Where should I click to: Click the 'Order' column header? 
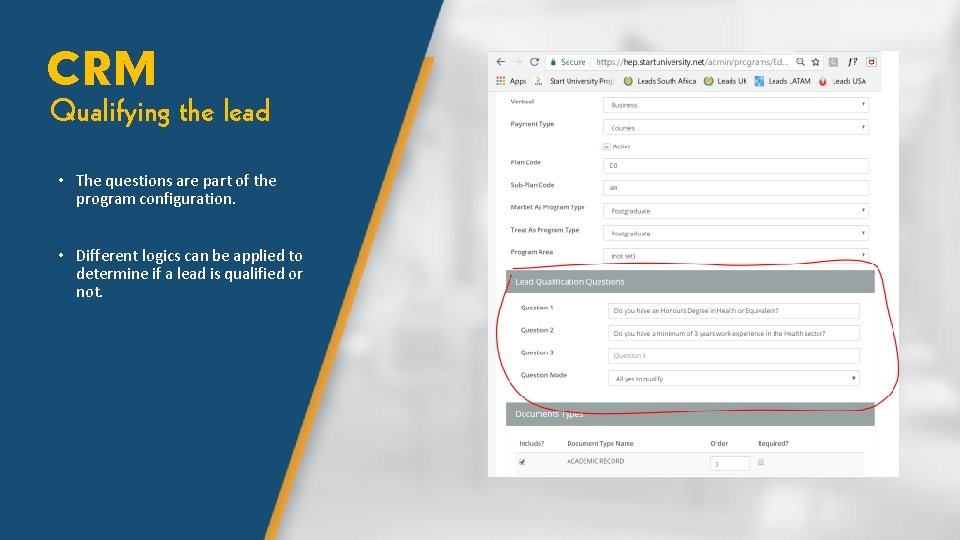[719, 443]
